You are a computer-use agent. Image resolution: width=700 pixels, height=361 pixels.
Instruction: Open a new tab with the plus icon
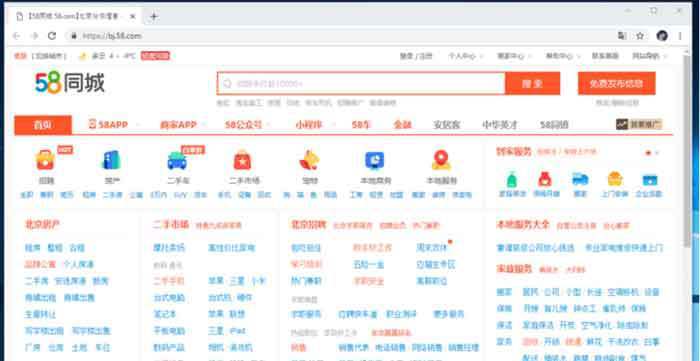coord(154,17)
